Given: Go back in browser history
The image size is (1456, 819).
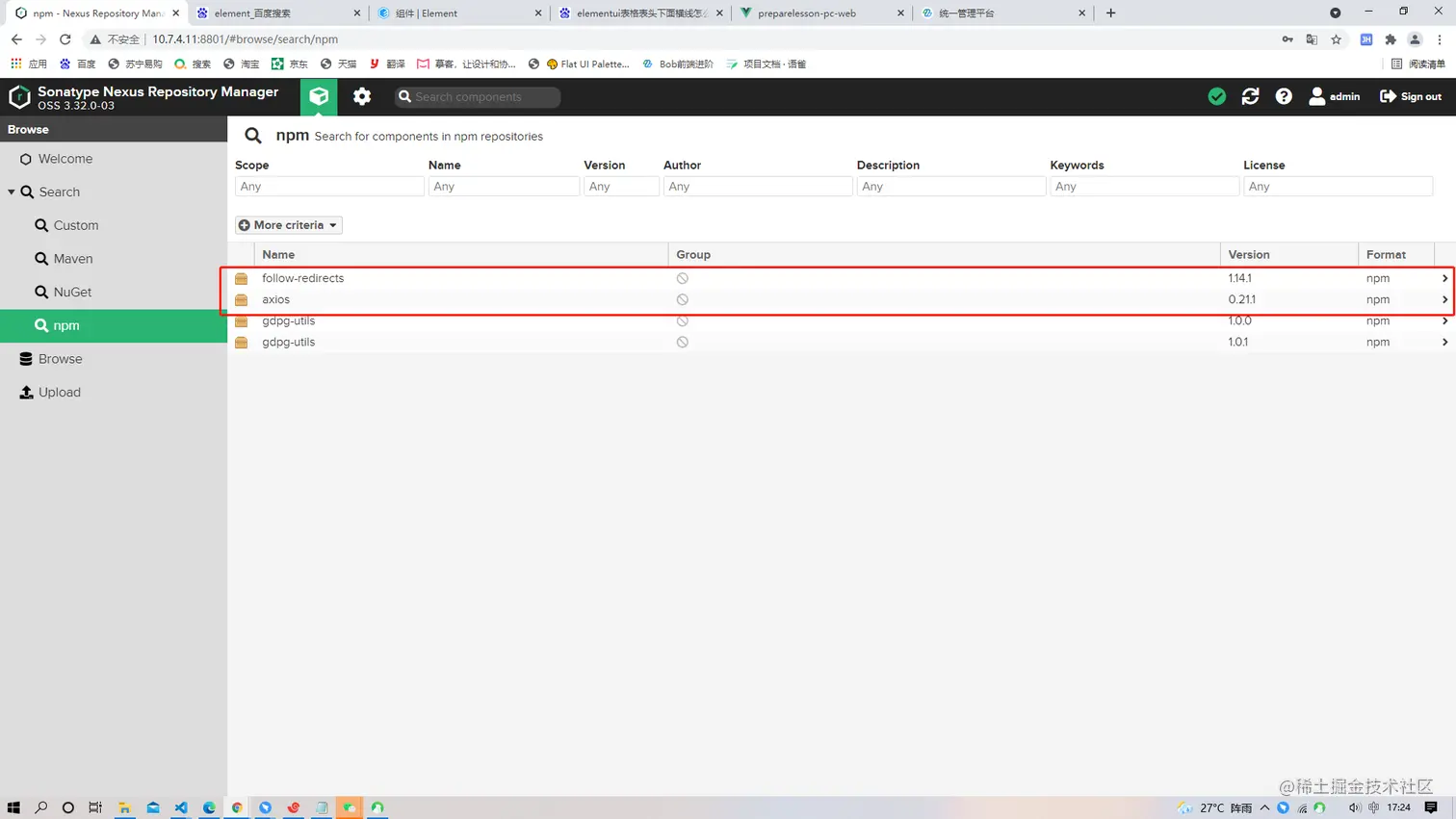Looking at the screenshot, I should [16, 39].
